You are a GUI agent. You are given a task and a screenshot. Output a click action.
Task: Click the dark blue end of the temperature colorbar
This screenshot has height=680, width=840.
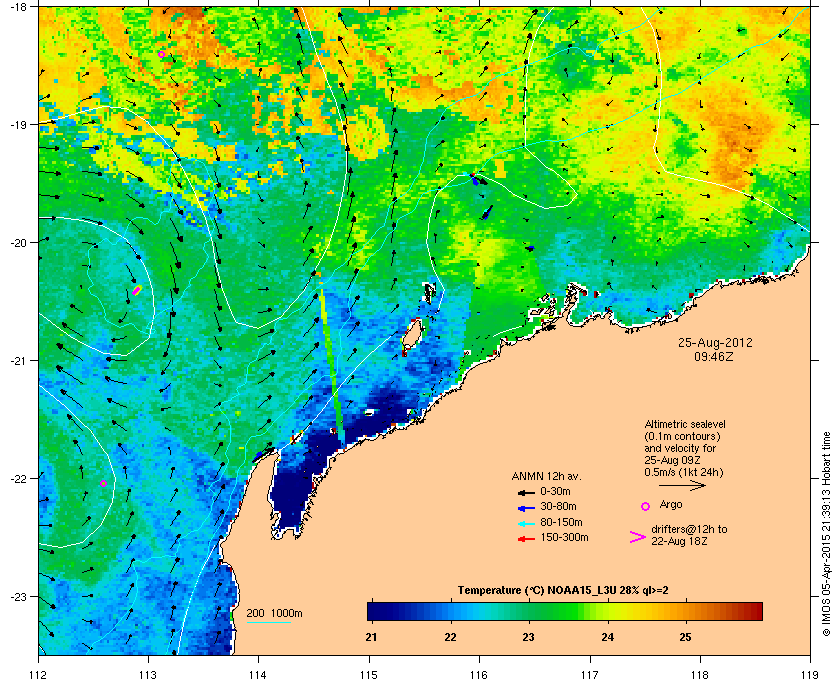(375, 611)
